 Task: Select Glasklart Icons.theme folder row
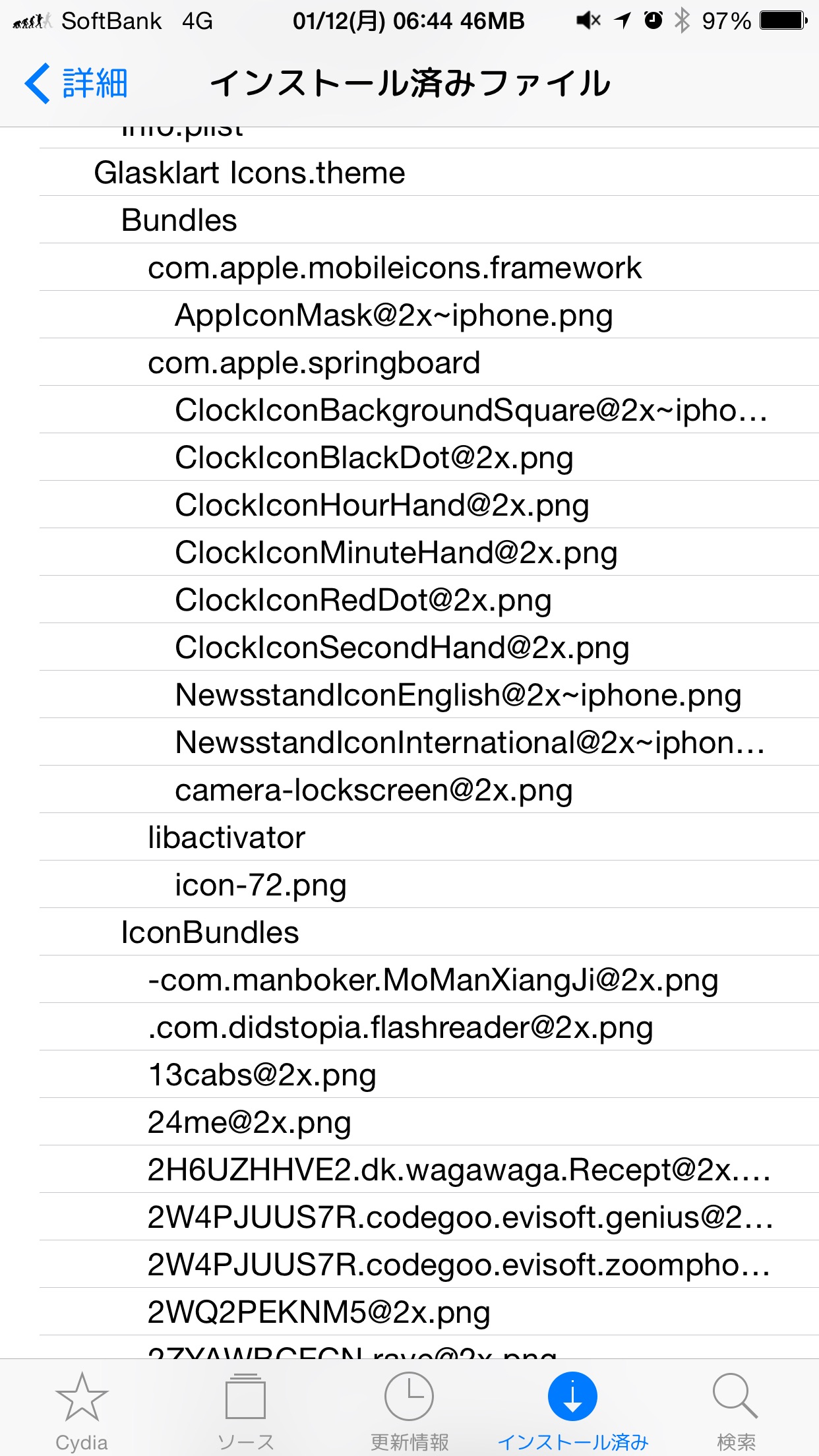[x=429, y=172]
